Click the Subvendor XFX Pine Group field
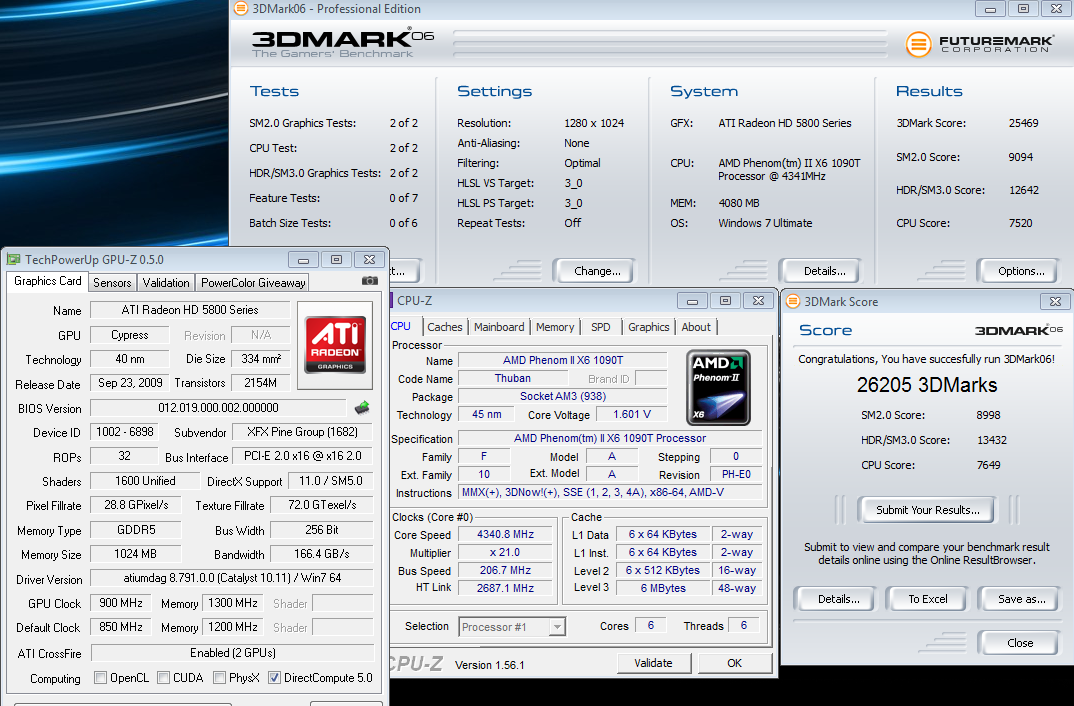Viewport: 1074px width, 706px height. coord(302,432)
